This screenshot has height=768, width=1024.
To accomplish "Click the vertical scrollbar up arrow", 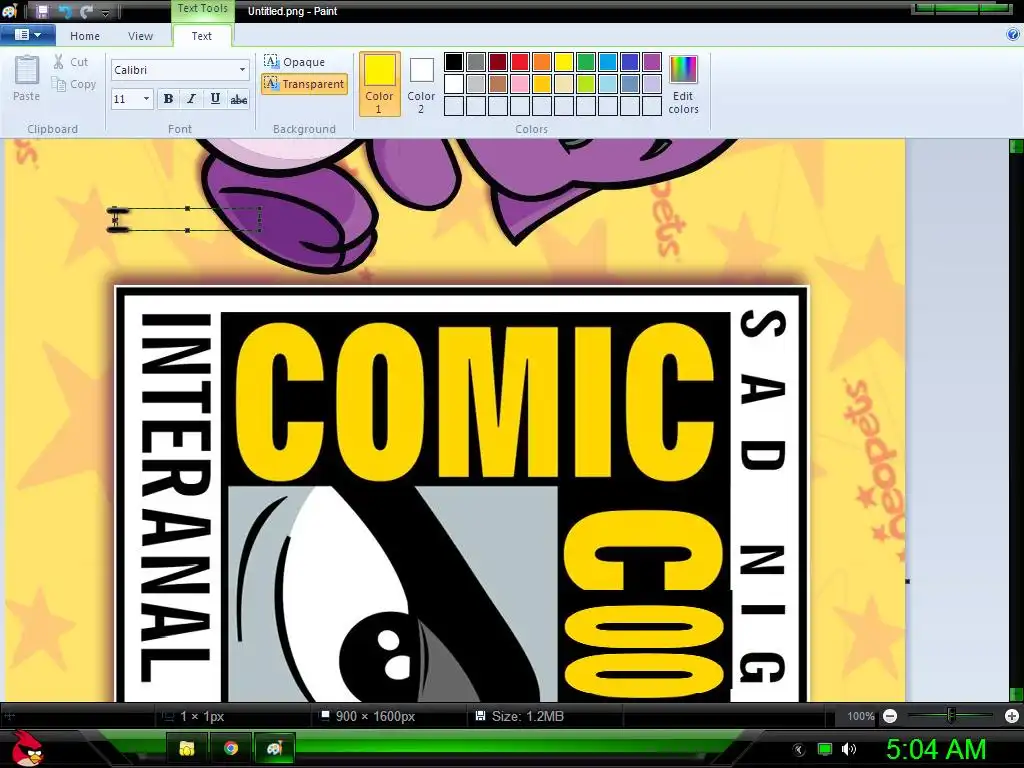I will tap(1016, 146).
